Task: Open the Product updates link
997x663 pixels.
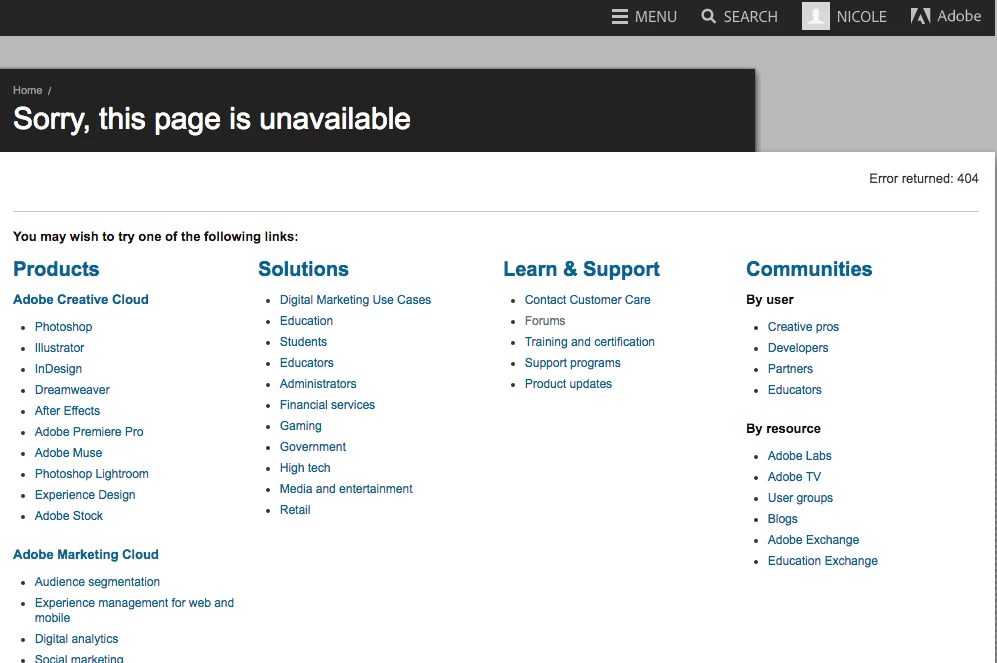Action: (568, 383)
